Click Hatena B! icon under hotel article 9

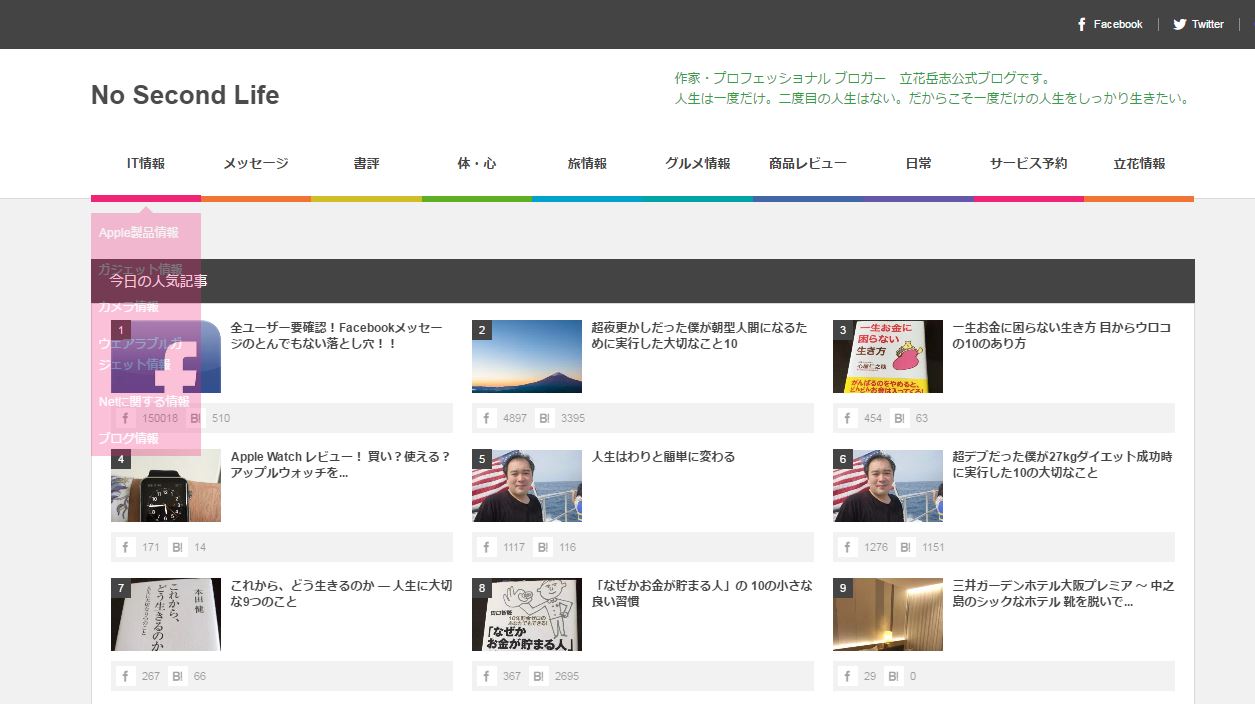tap(893, 676)
